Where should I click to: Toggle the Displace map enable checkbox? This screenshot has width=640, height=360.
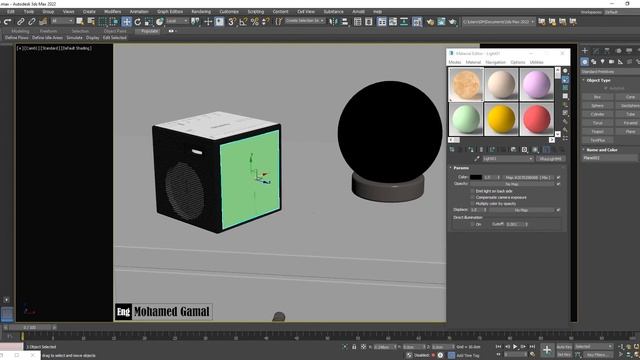click(x=558, y=210)
